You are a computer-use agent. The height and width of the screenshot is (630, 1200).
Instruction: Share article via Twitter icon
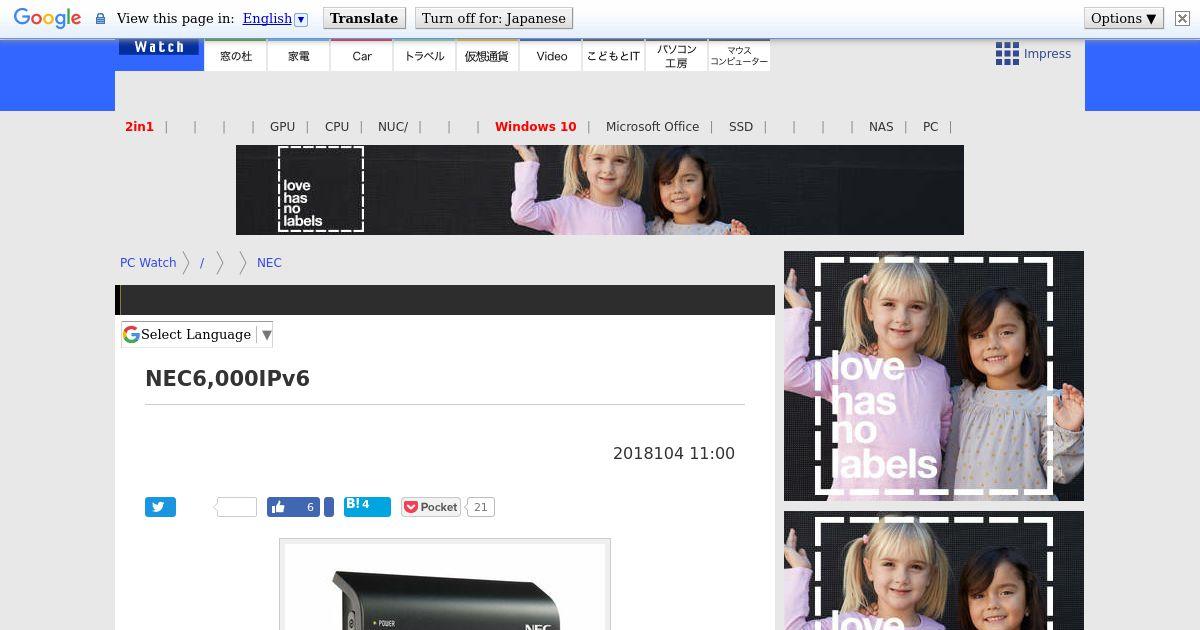(160, 507)
